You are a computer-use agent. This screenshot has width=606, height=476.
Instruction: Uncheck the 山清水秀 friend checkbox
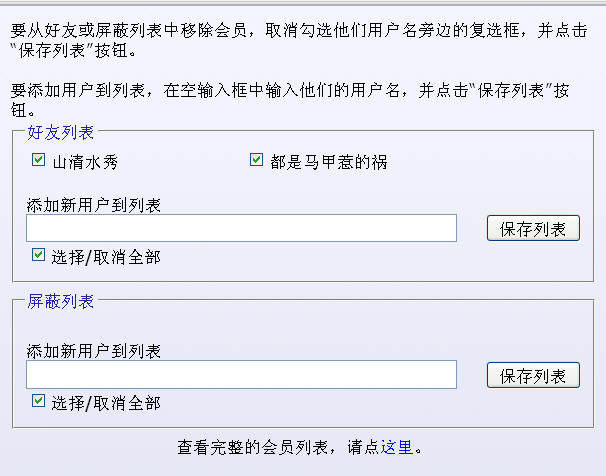pos(39,160)
